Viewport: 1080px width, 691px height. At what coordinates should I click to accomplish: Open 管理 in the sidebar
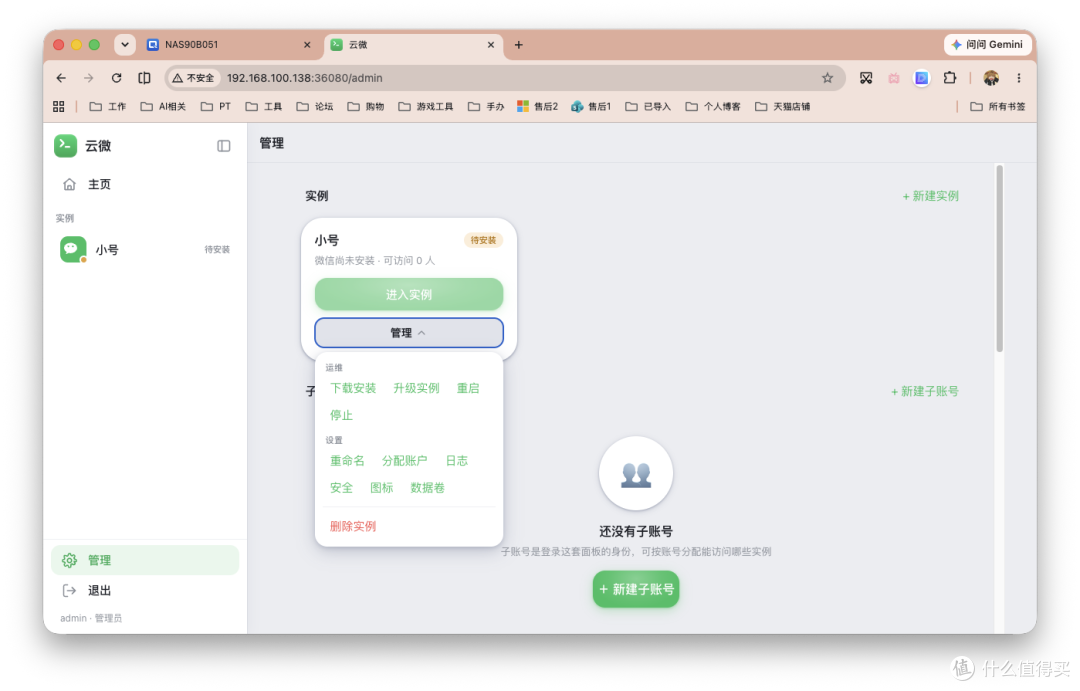pos(145,560)
